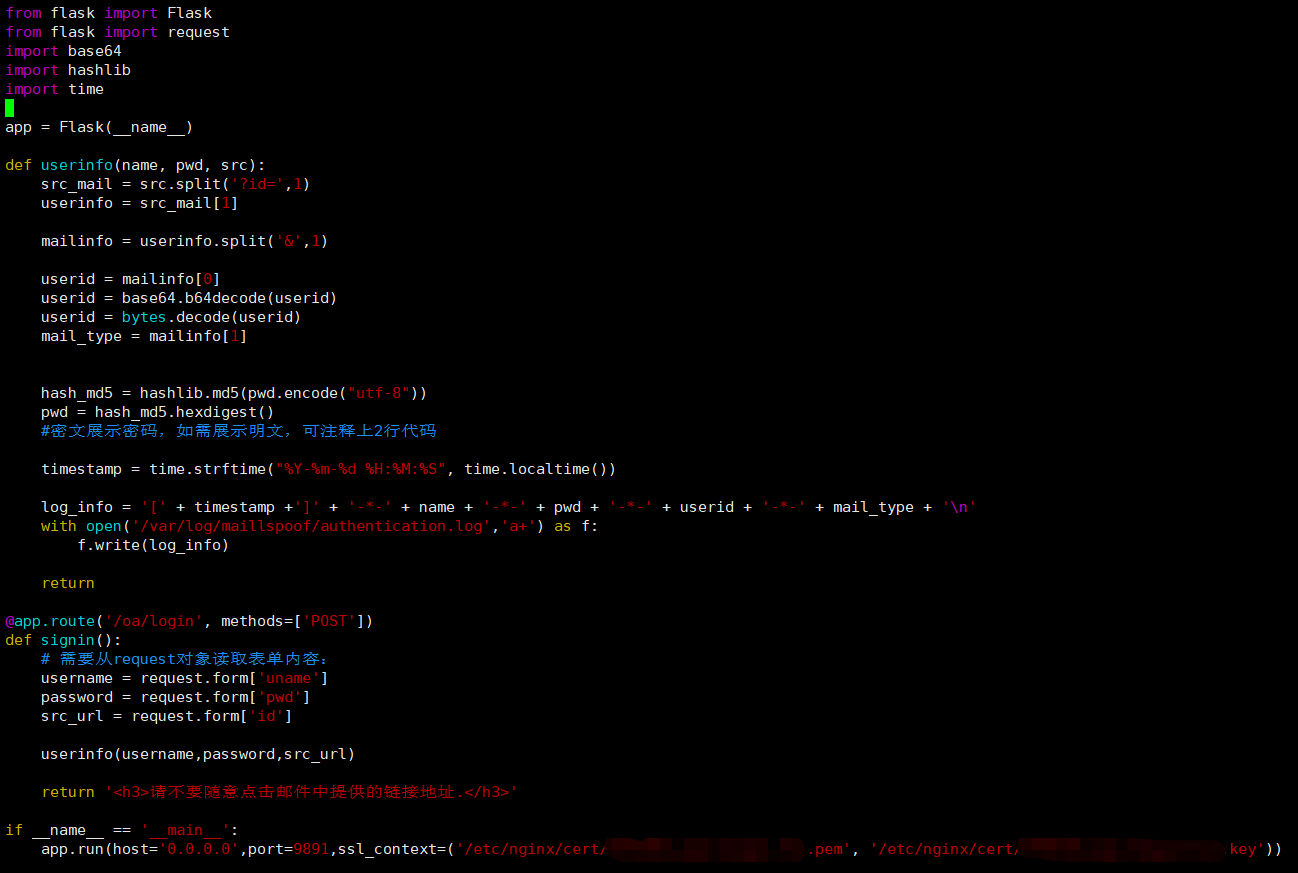Click the line 'from flask import Flask'
1298x873 pixels.
click(x=109, y=13)
